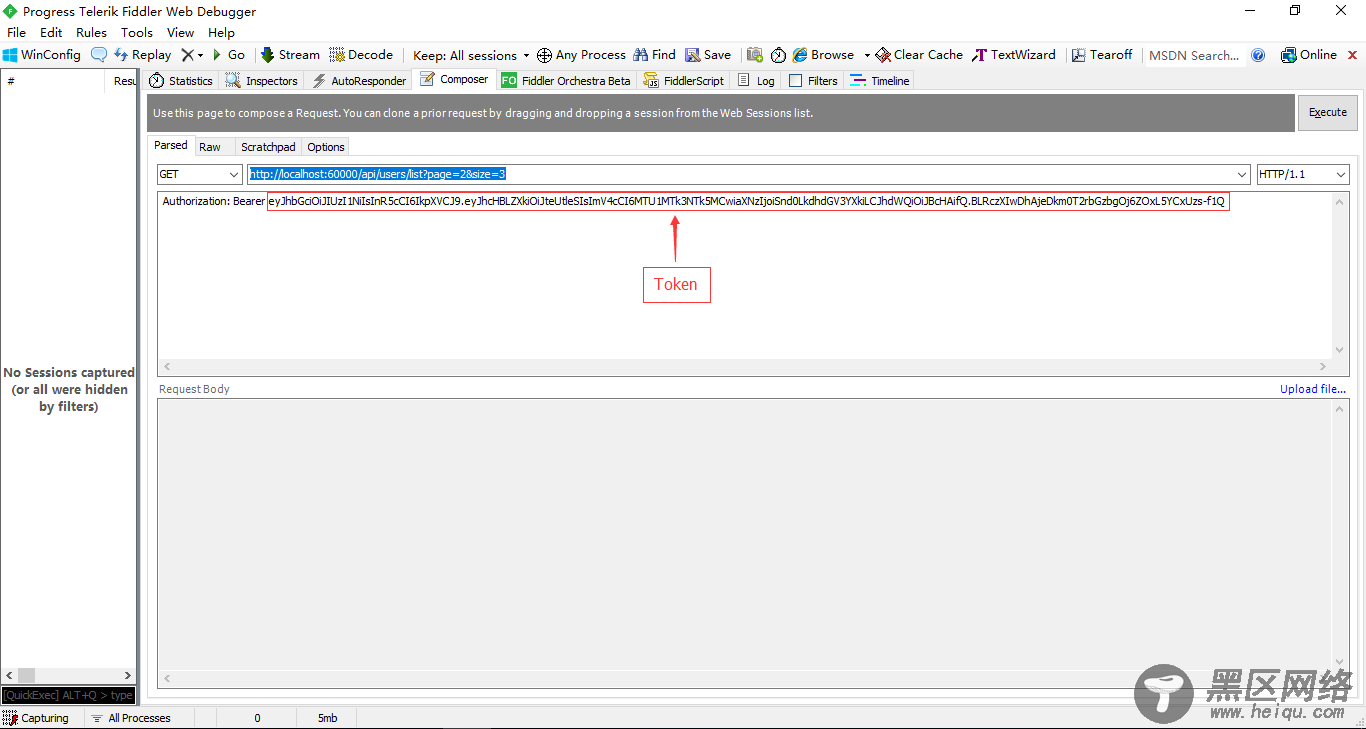Click Clear Cache in the toolbar
The width and height of the screenshot is (1366, 729).
coord(919,55)
